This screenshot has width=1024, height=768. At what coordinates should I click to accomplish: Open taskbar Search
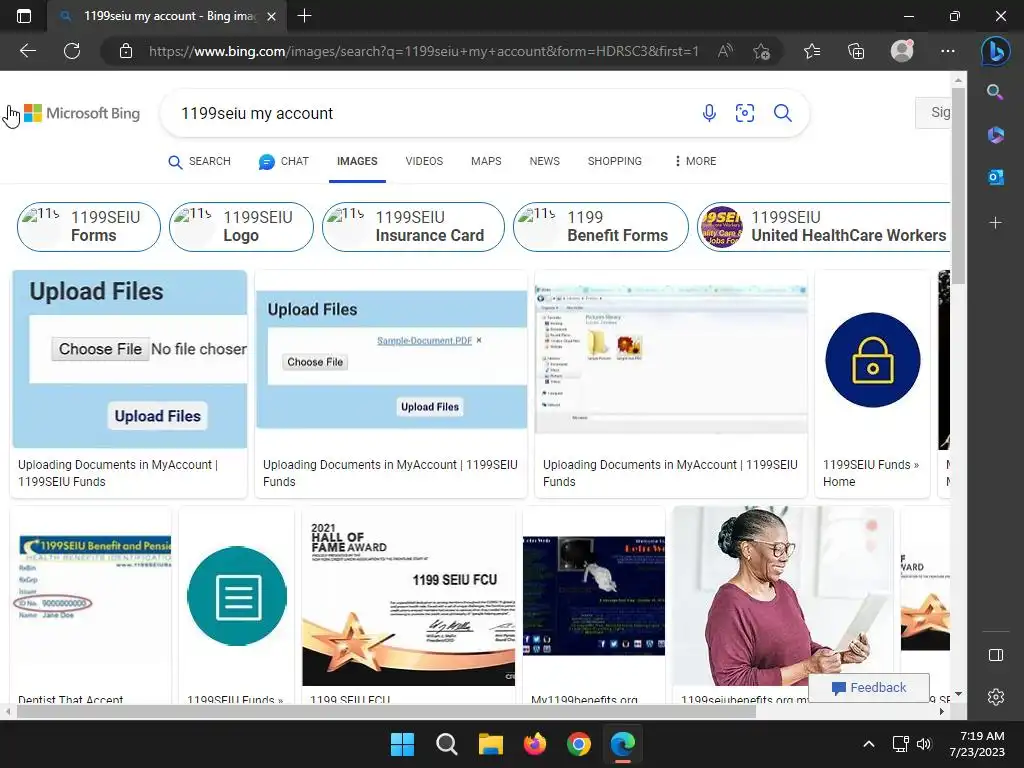coord(447,744)
